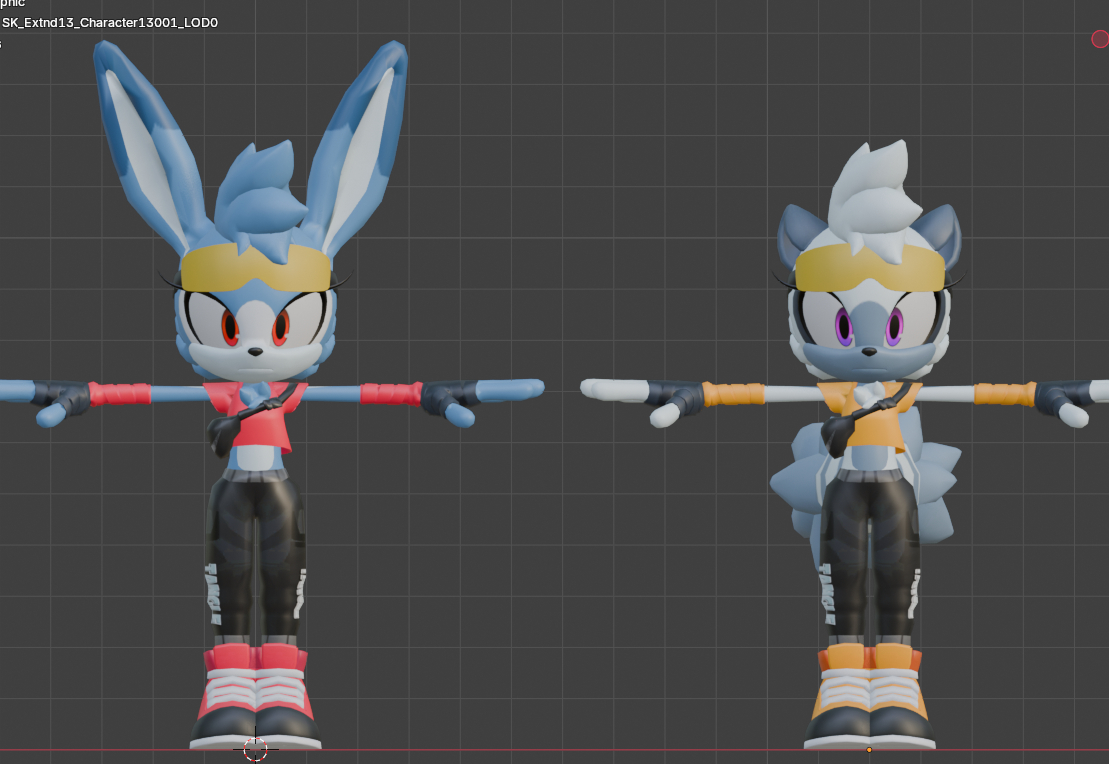Image resolution: width=1109 pixels, height=764 pixels.
Task: Click the 3D cursor at the blue character's feet
Action: pos(256,749)
